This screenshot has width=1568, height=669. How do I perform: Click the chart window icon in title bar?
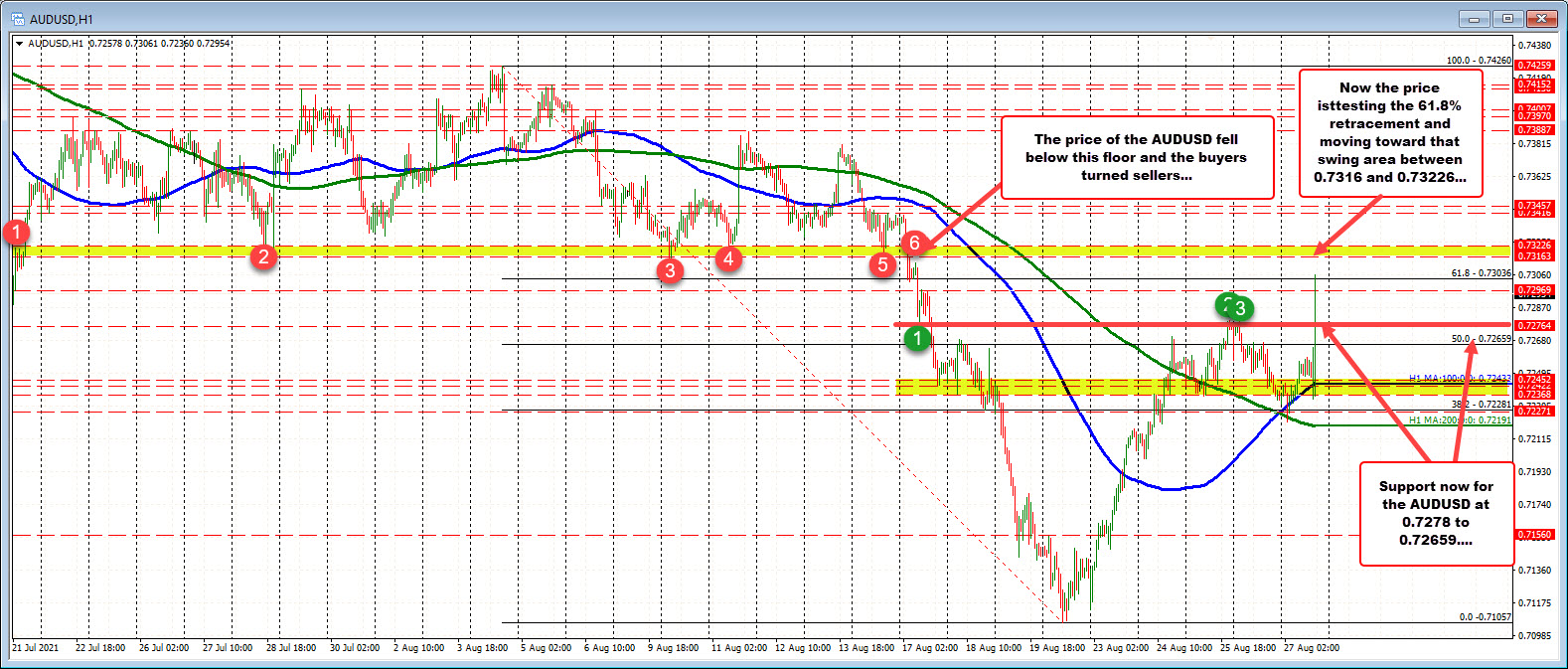pos(16,18)
